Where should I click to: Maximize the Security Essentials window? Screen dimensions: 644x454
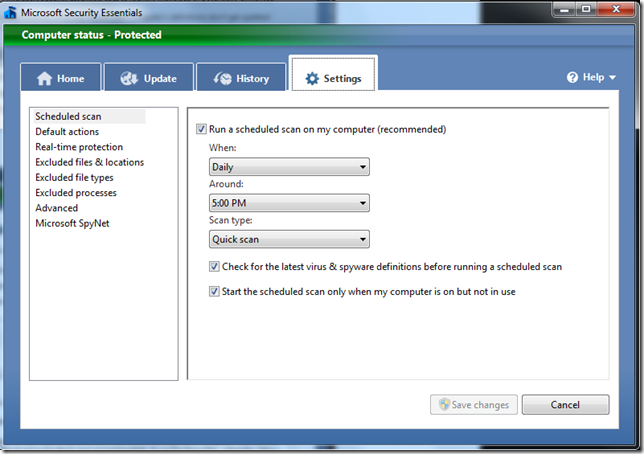tap(586, 9)
